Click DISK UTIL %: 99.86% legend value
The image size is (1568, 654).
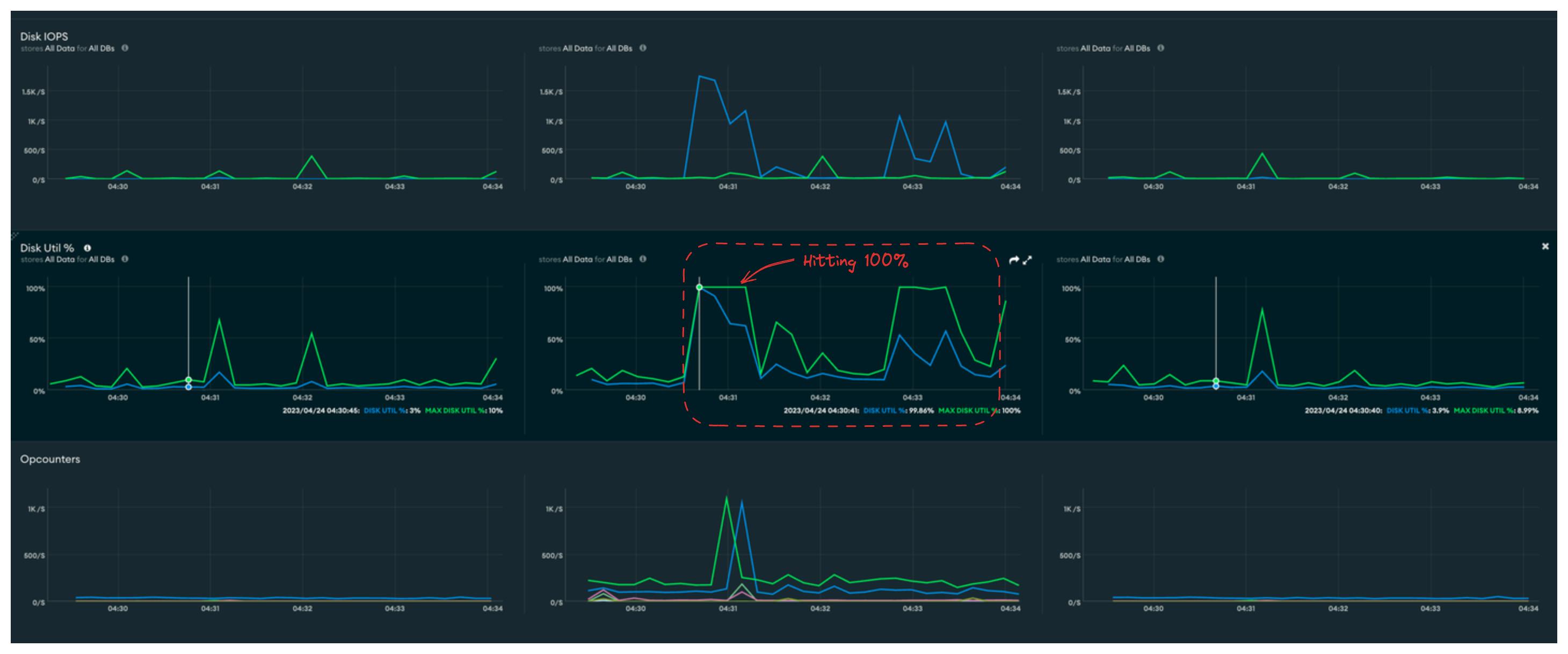898,411
